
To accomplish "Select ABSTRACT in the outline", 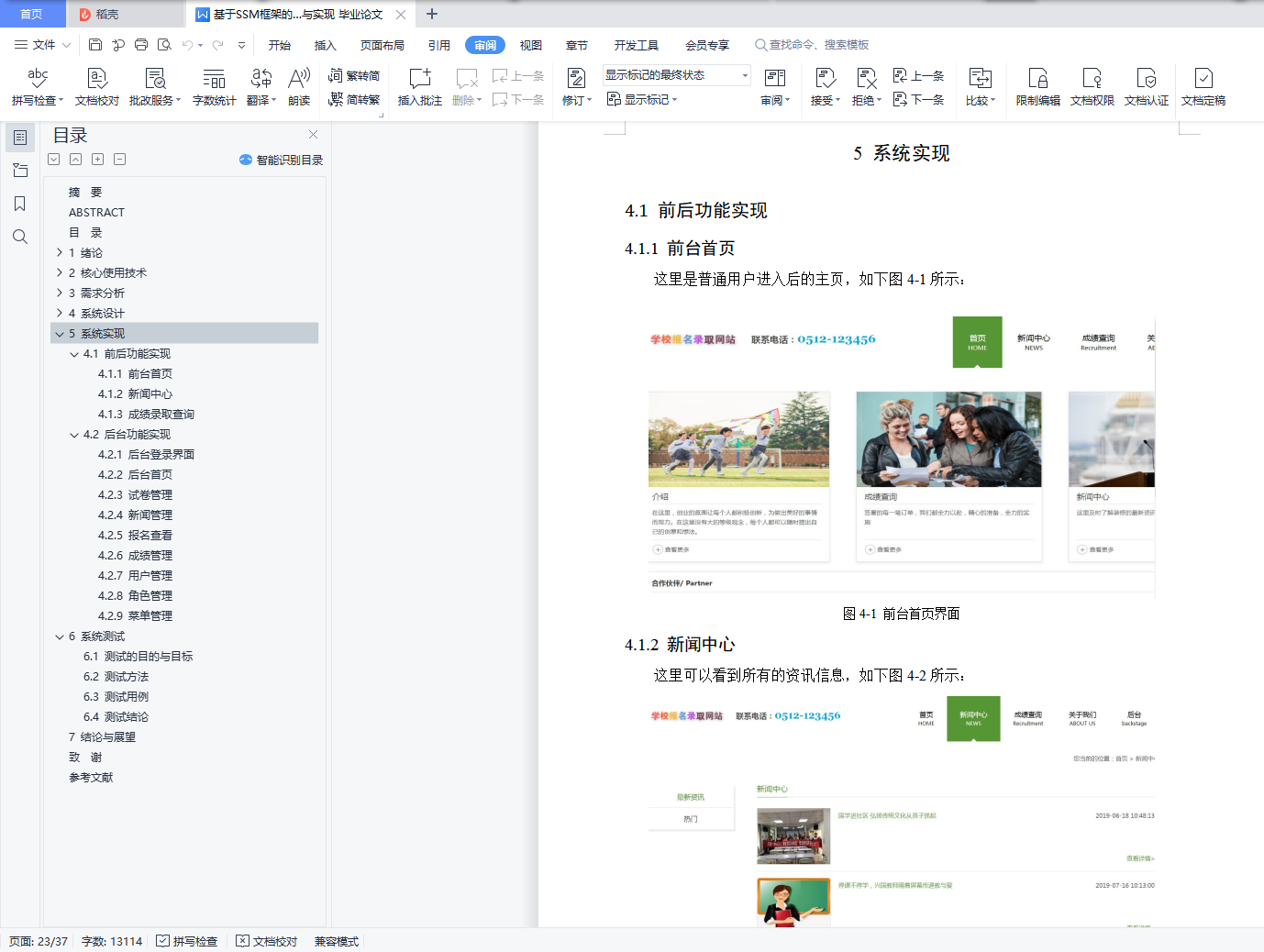I will tap(96, 212).
